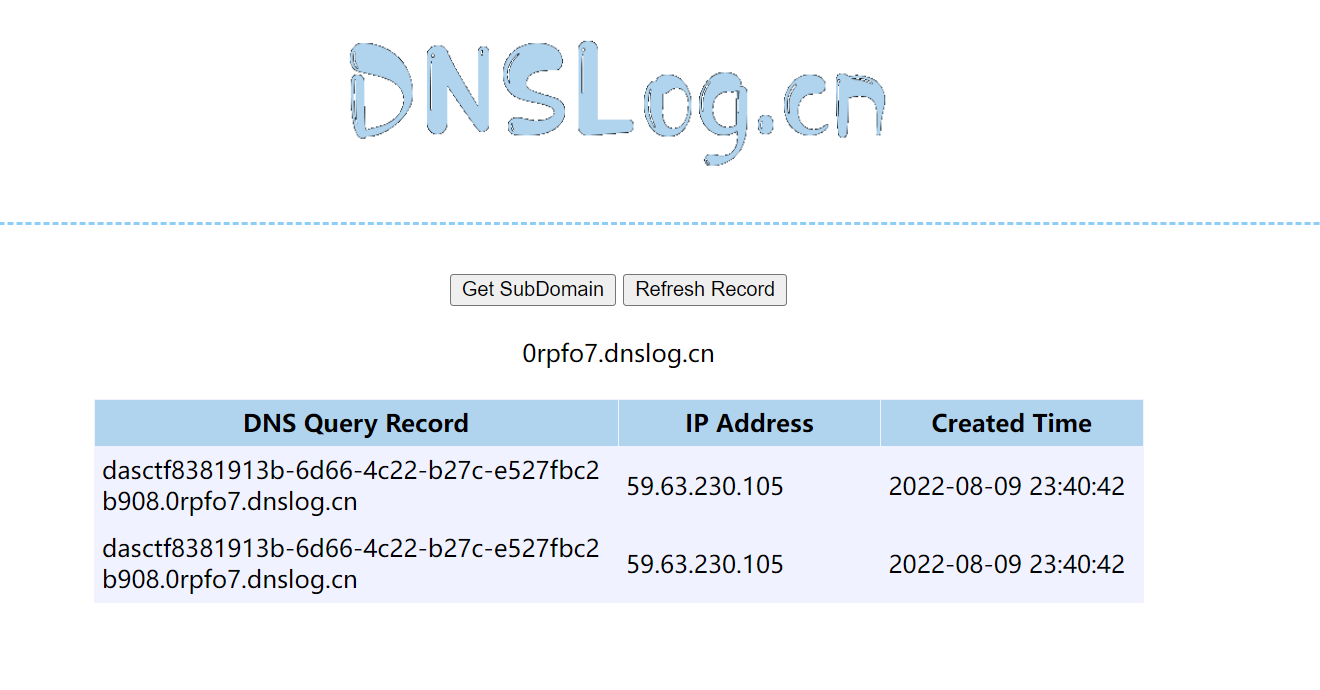The image size is (1320, 690).
Task: Select first row's dasctf DNS query record
Action: click(x=351, y=486)
